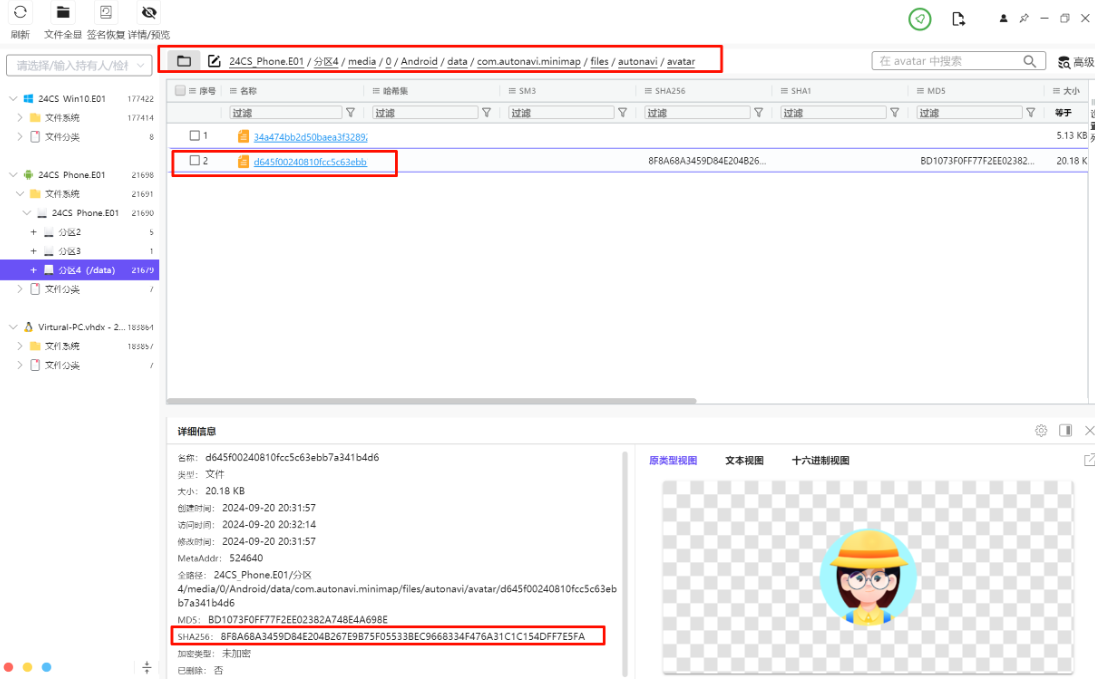Open the 签名恢复 signature recovery tool
This screenshot has width=1095, height=679.
105,14
